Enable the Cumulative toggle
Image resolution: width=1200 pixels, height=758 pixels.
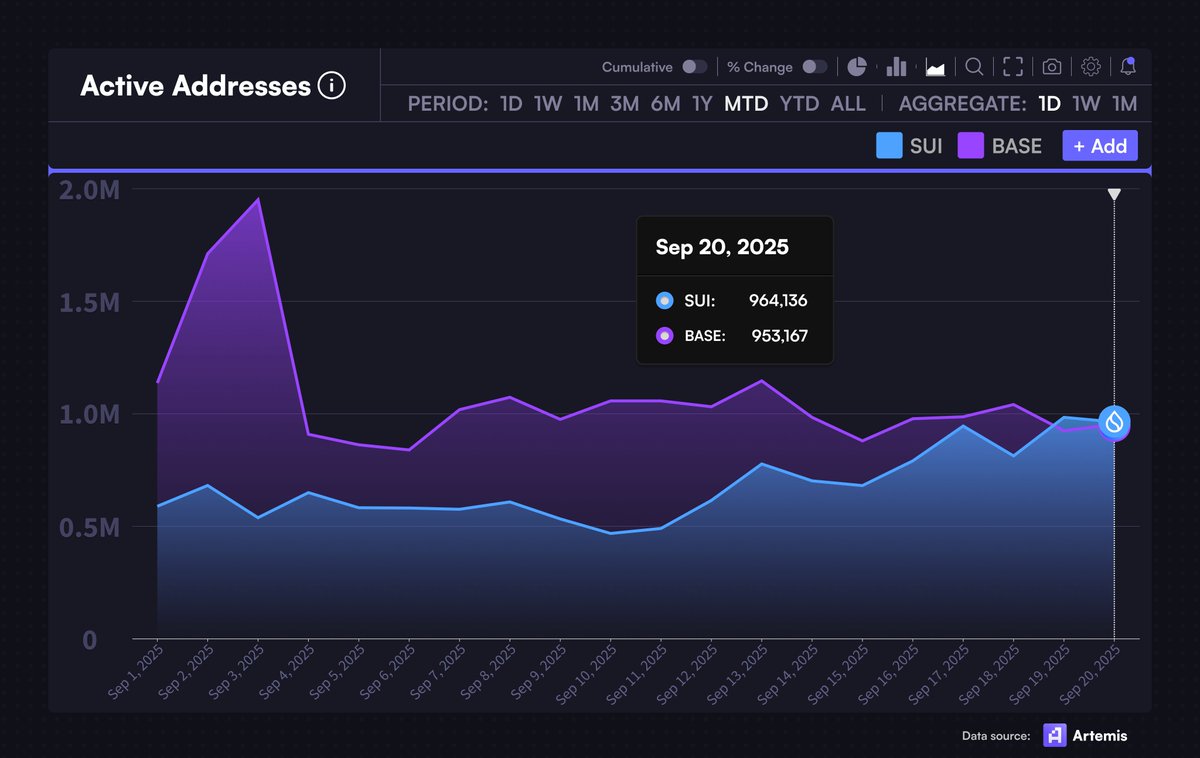coord(694,67)
